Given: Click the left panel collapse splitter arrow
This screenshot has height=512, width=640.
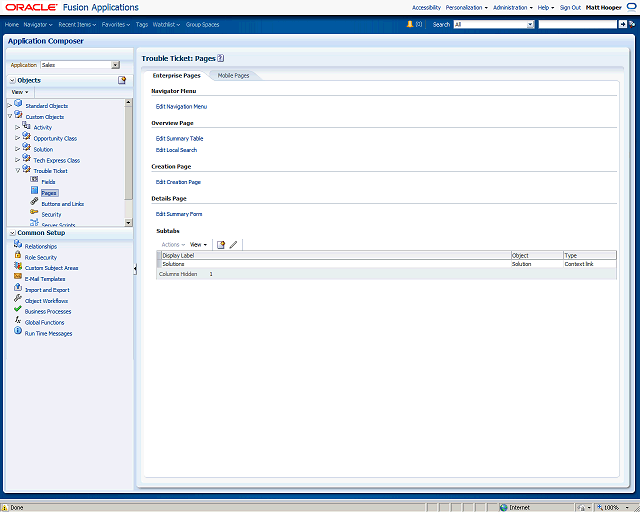Looking at the screenshot, I should (x=135, y=269).
